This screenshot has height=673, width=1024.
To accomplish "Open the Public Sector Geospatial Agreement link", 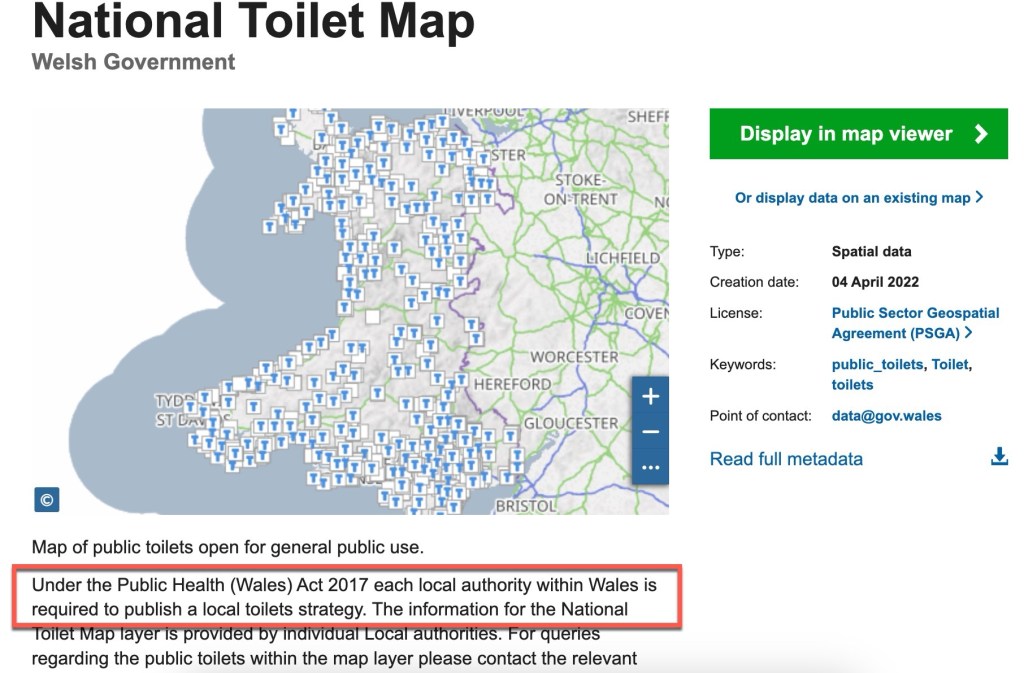I will 915,323.
